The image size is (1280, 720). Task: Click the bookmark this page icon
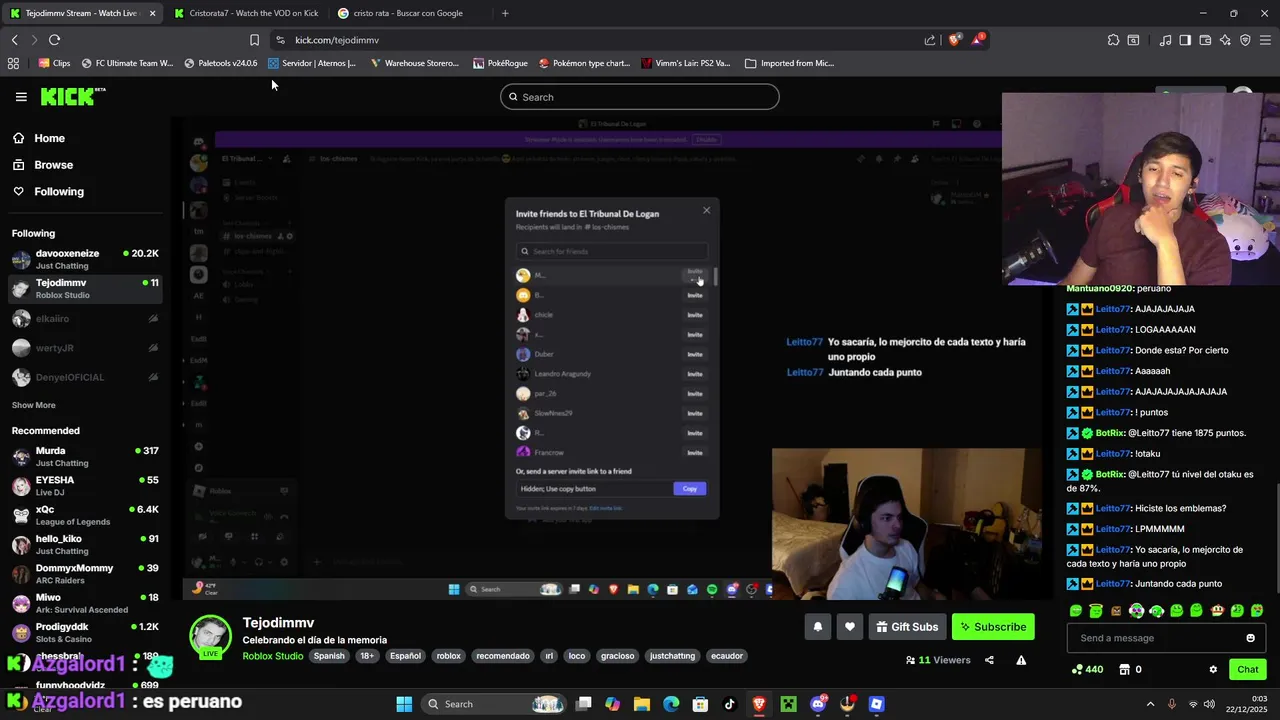pos(254,40)
